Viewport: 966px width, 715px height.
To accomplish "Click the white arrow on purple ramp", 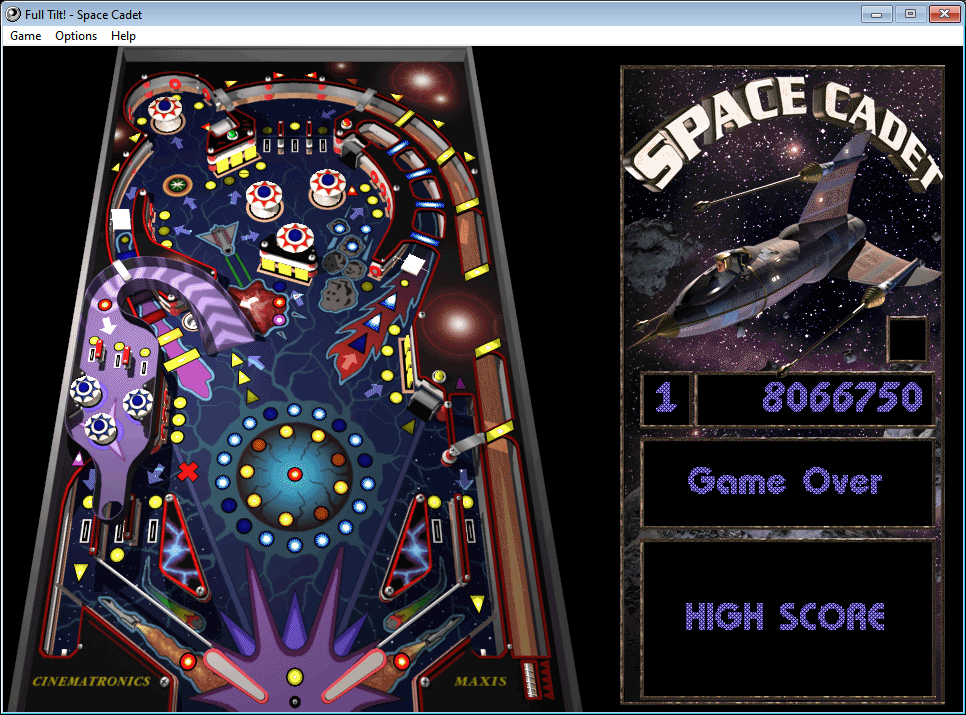I will click(x=108, y=324).
